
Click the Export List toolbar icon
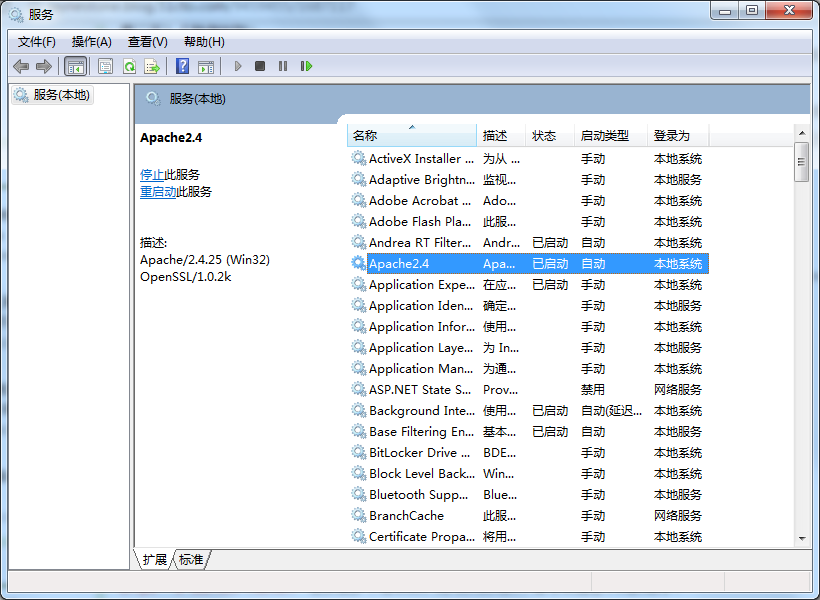click(152, 66)
